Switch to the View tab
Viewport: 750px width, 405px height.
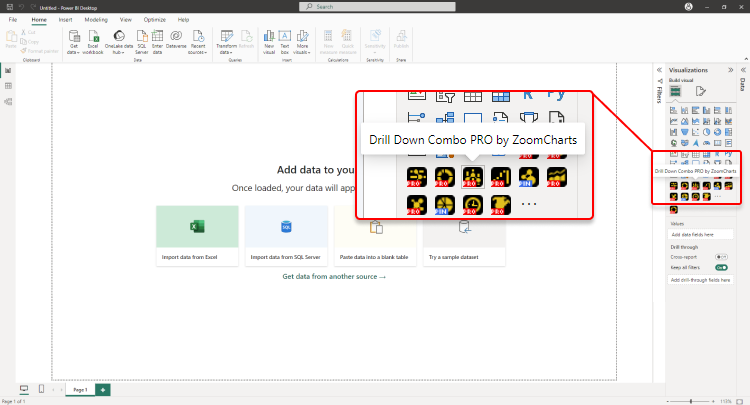[126, 20]
